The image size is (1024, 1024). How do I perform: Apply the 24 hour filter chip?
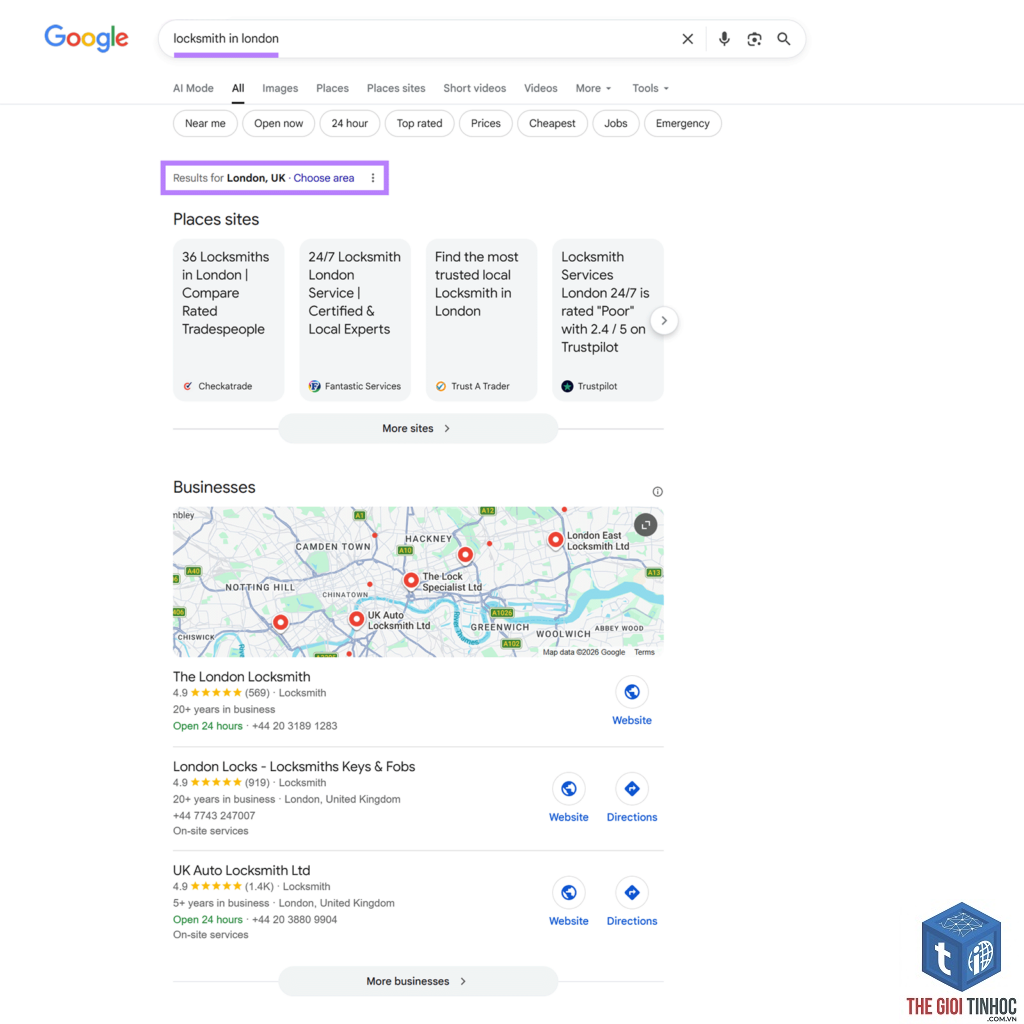(x=349, y=123)
